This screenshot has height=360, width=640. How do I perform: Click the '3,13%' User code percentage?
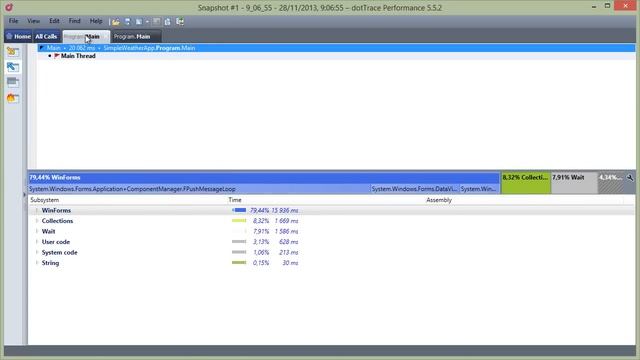[x=261, y=242]
